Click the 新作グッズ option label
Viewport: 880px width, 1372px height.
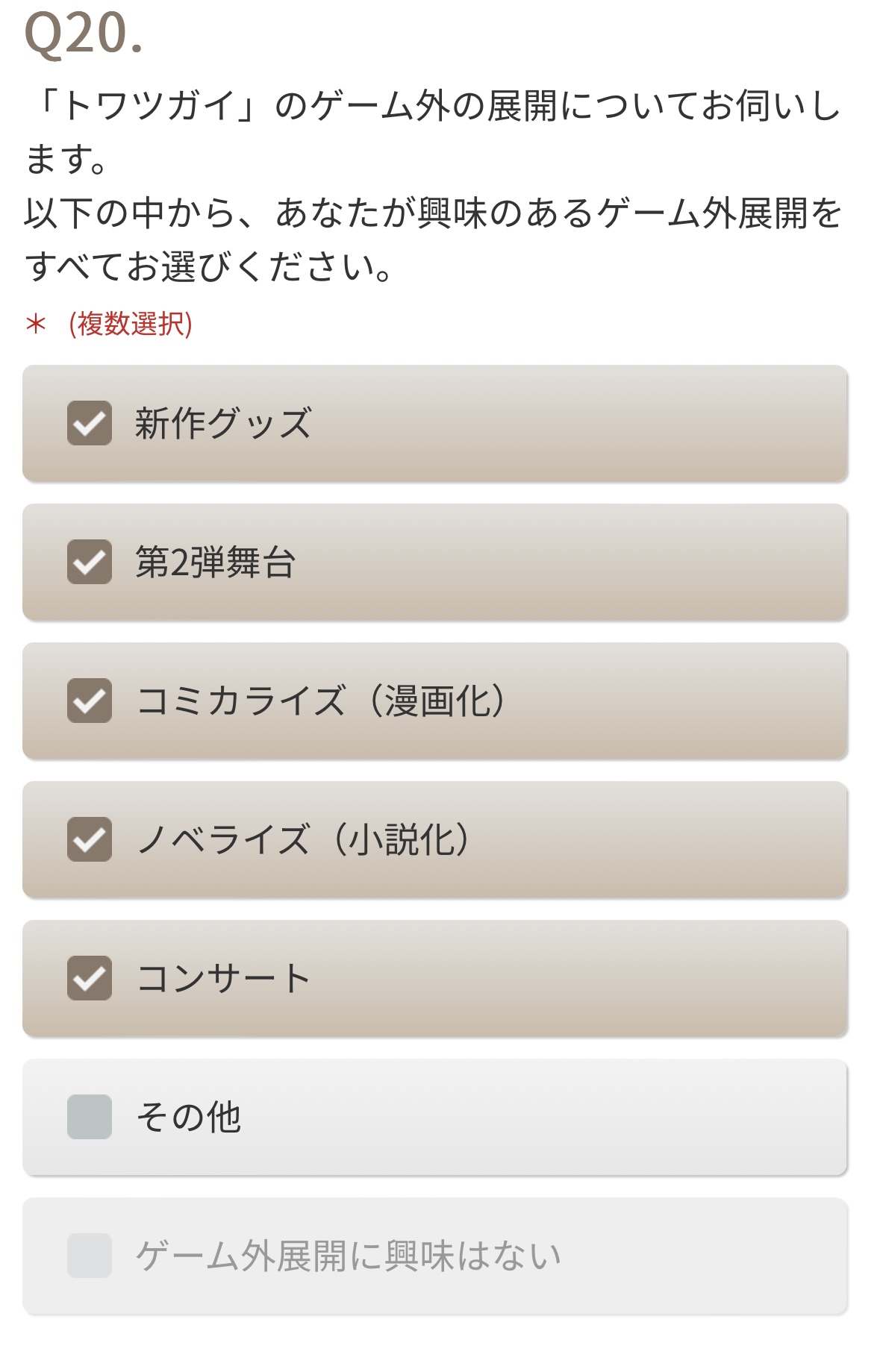(222, 423)
